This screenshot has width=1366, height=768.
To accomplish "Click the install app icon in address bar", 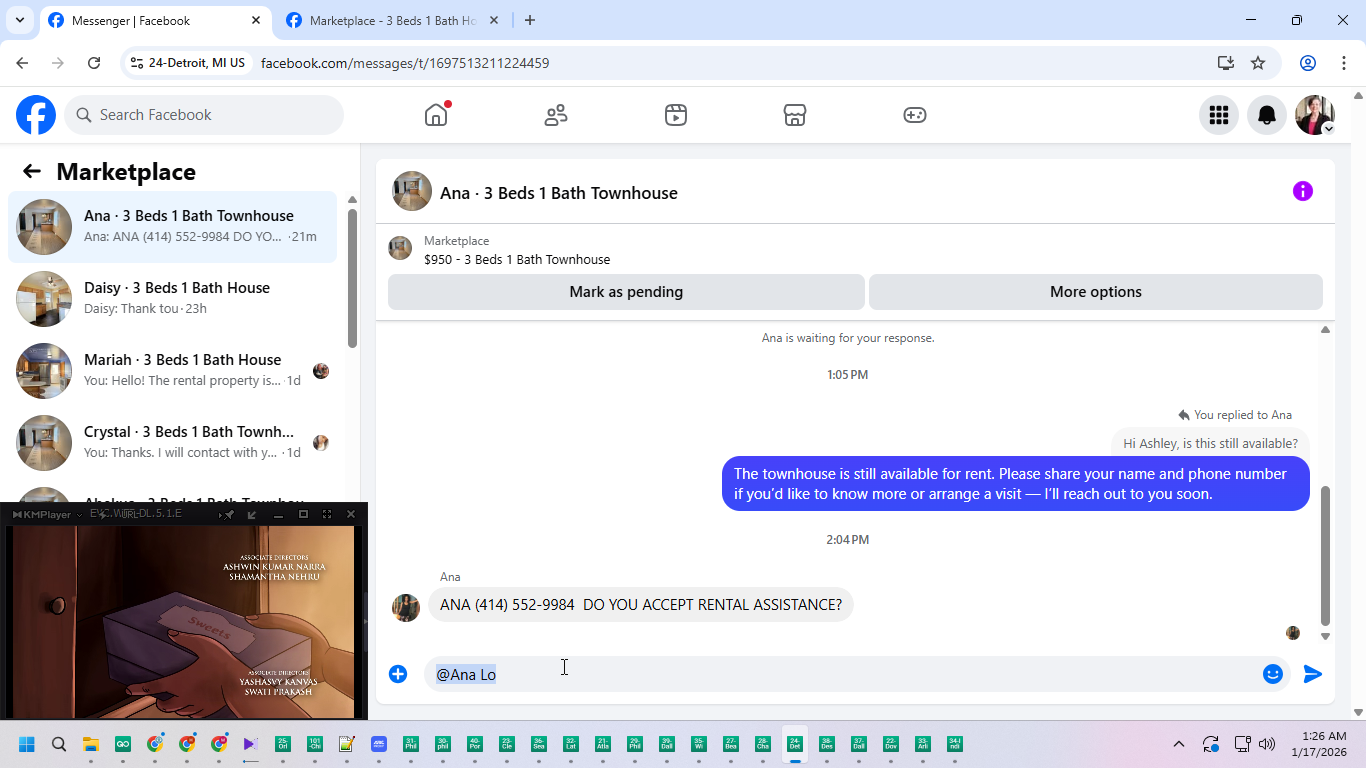I will [x=1226, y=63].
